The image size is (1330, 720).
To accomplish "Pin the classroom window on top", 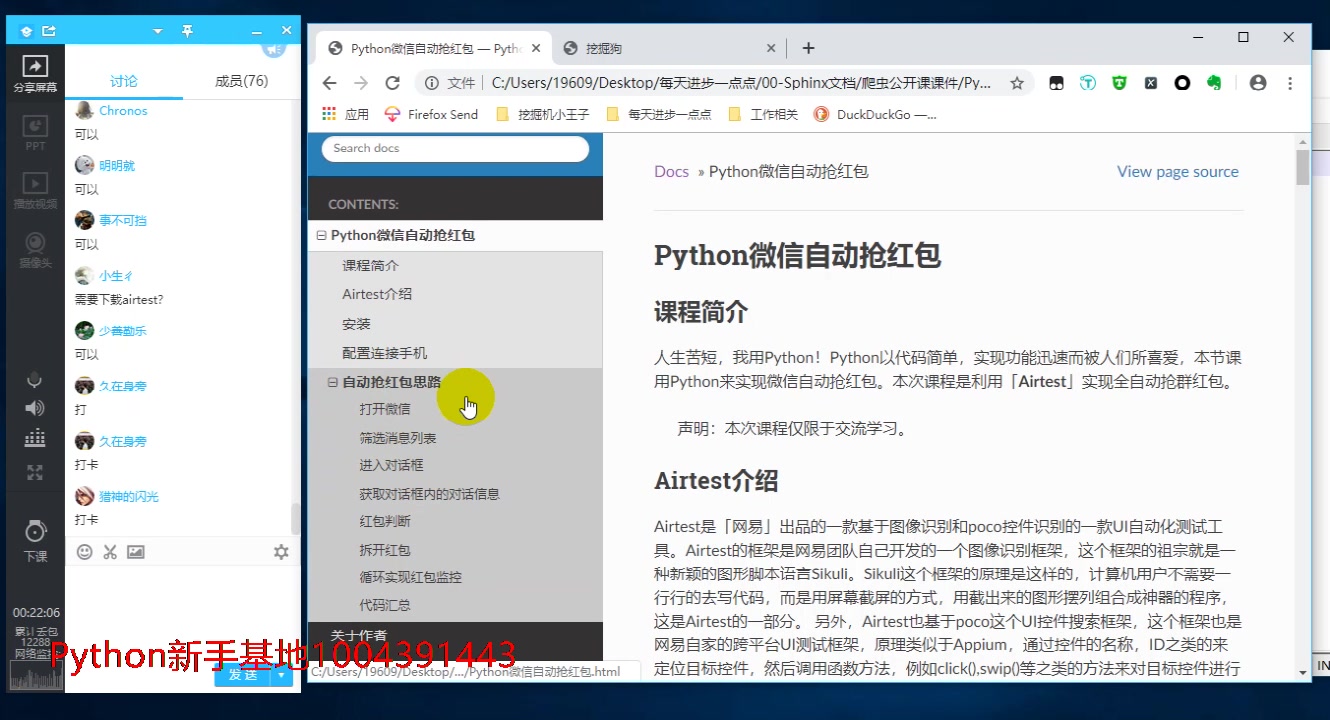I will (187, 31).
